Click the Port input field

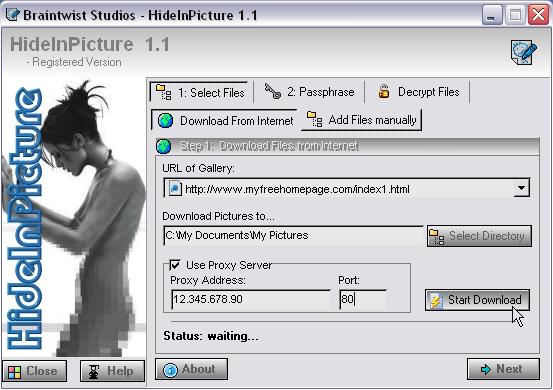[363, 299]
